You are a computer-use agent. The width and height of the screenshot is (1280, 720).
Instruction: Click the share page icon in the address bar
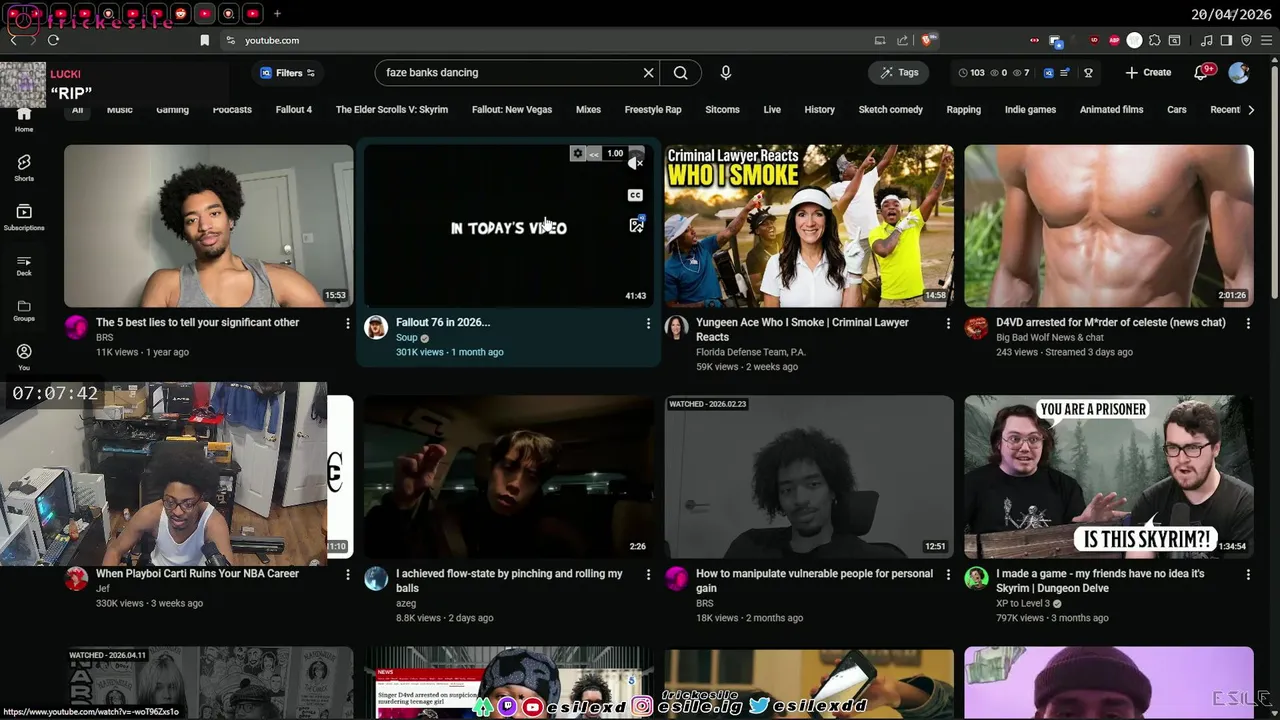point(902,40)
